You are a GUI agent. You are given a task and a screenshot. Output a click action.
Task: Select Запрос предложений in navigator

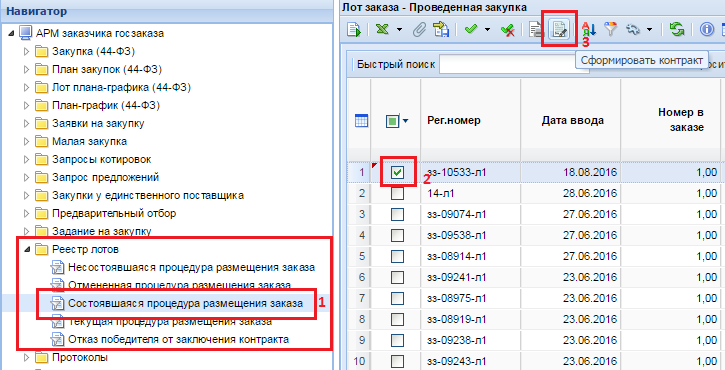(105, 178)
